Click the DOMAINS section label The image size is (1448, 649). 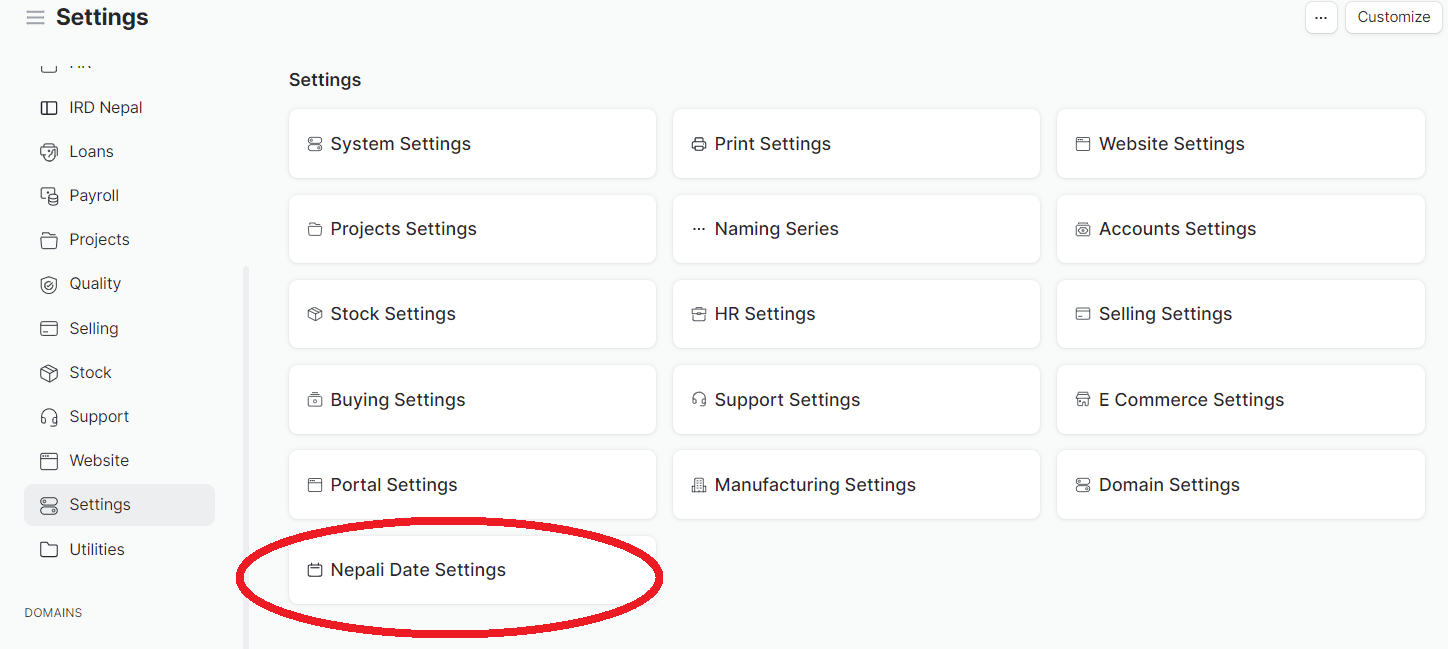point(53,612)
